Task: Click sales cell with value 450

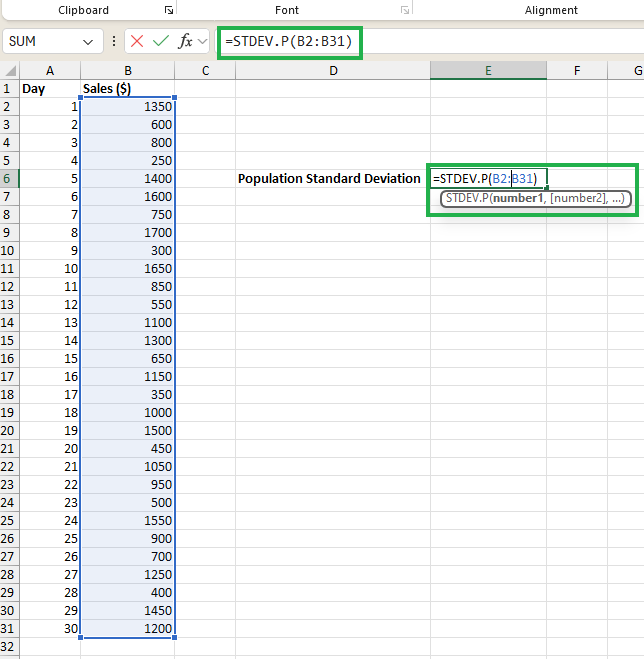Action: coord(128,448)
